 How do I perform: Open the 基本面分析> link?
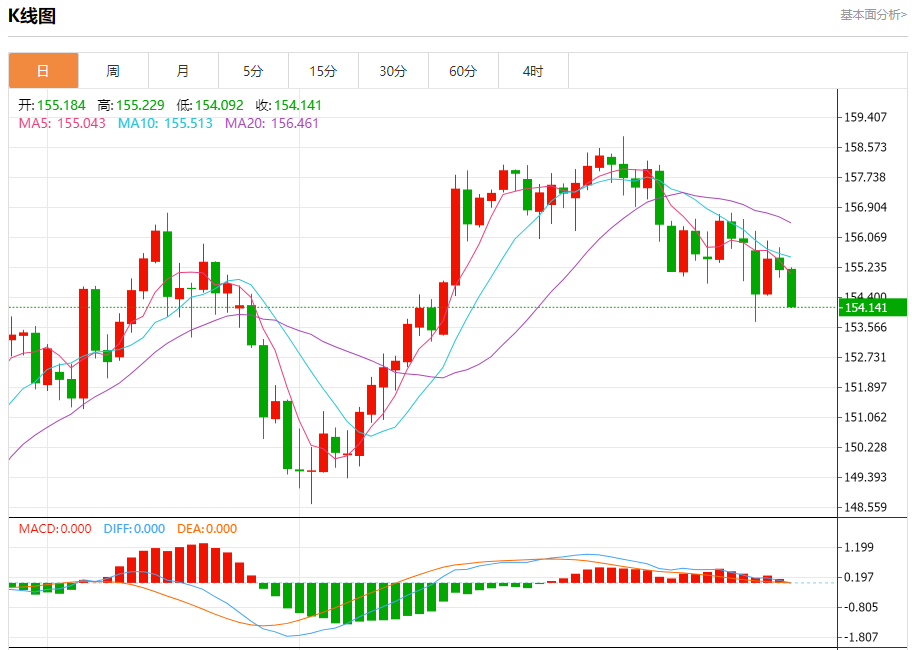(x=872, y=15)
